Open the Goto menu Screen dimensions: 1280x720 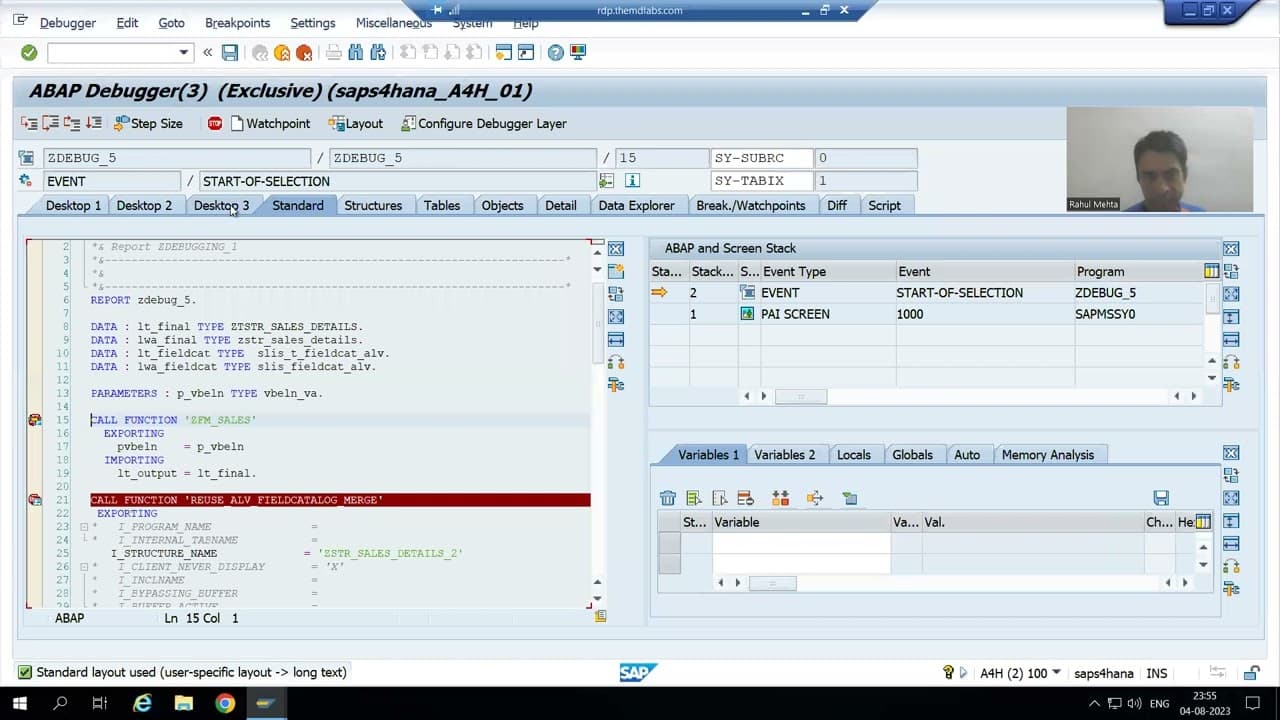coord(171,23)
